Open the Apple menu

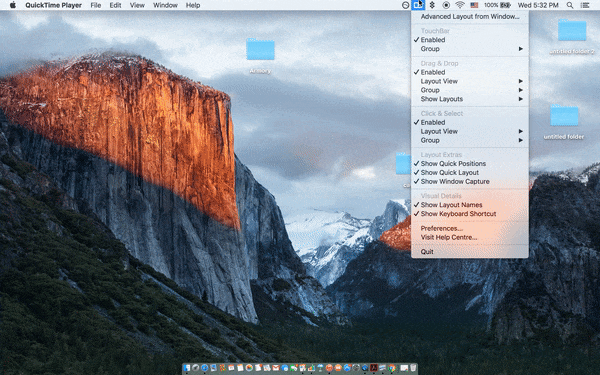pyautogui.click(x=12, y=5)
